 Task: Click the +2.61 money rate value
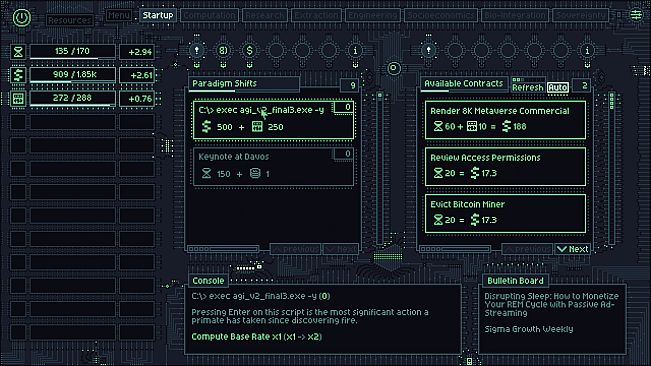click(137, 75)
